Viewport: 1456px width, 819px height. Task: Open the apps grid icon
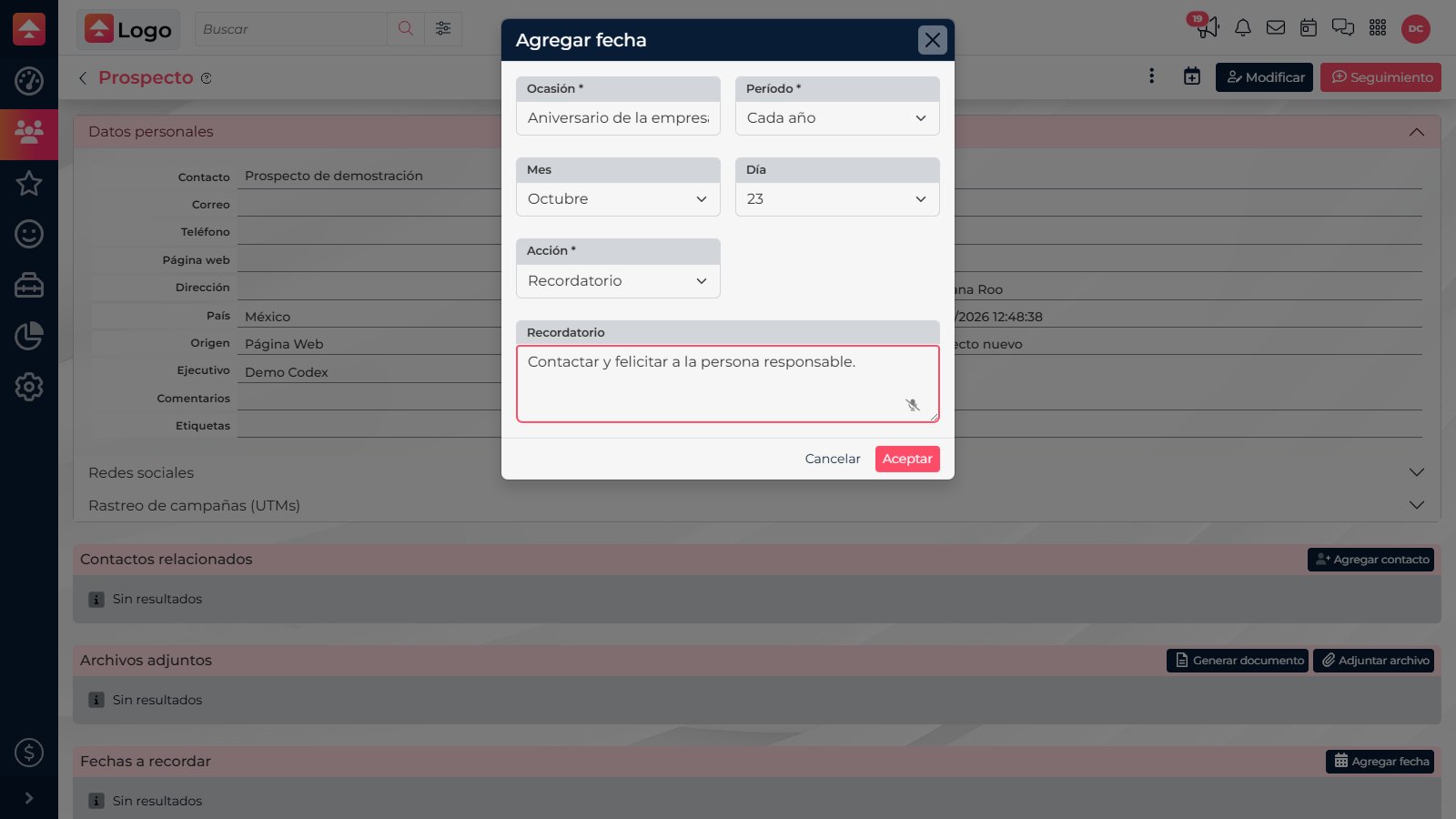1378,28
